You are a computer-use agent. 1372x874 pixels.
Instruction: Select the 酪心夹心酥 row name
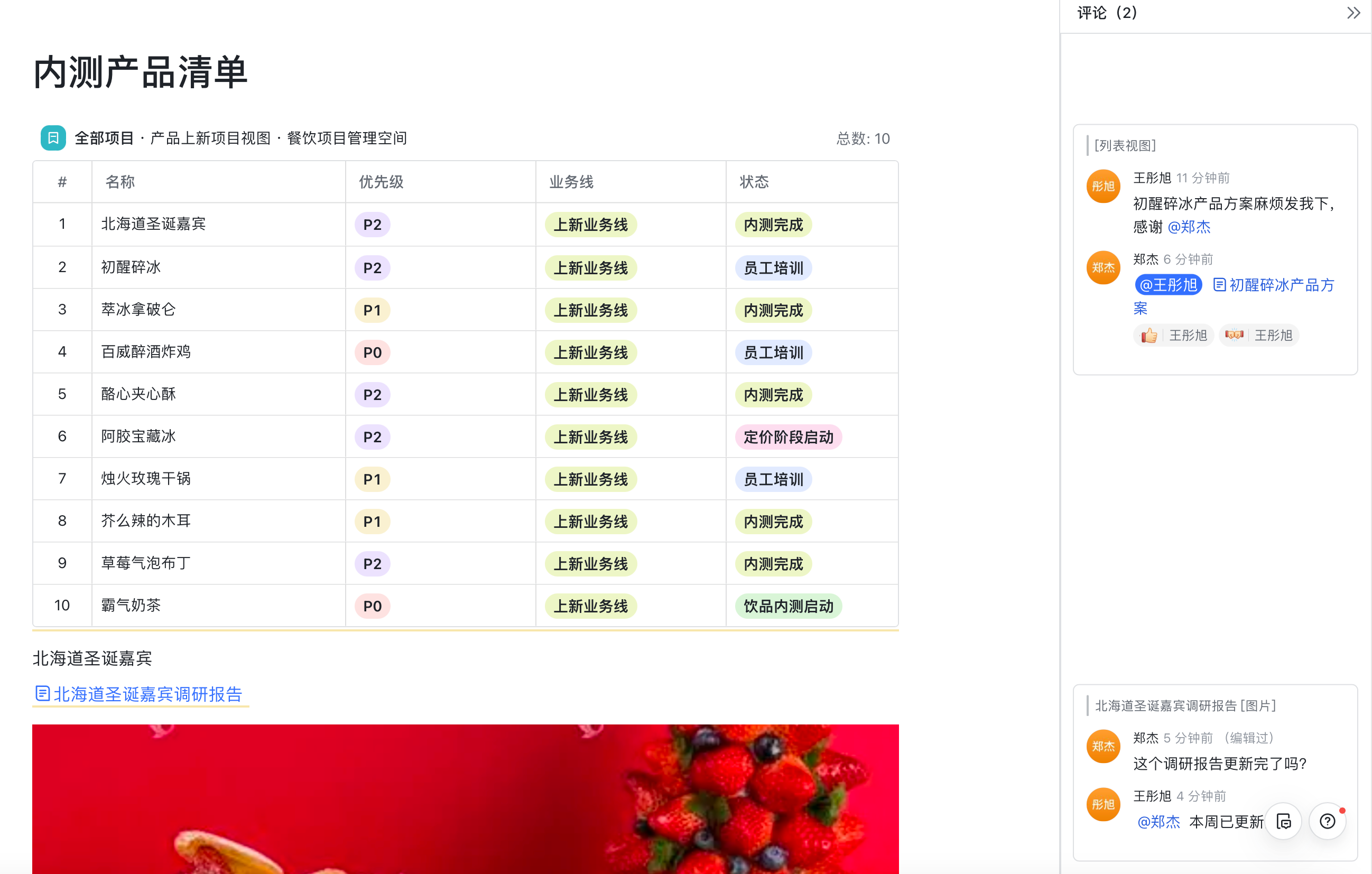[138, 394]
